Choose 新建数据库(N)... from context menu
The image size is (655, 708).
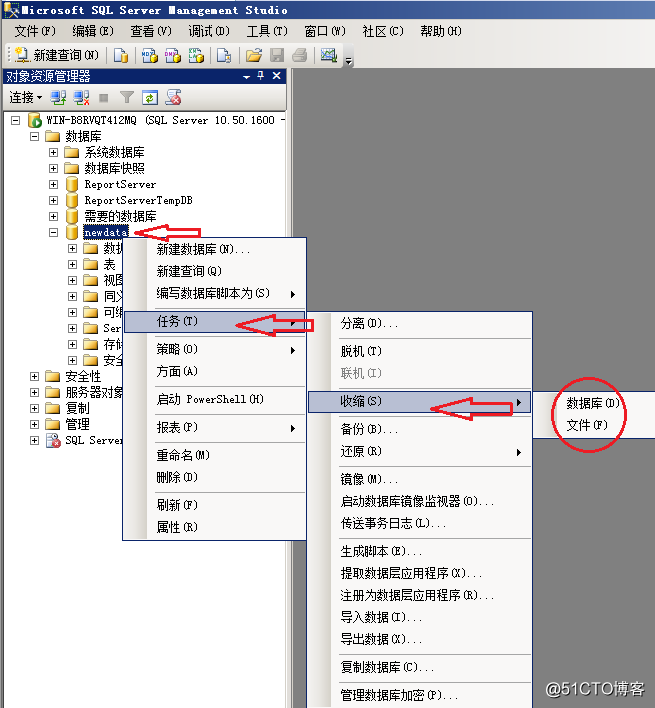(215, 249)
